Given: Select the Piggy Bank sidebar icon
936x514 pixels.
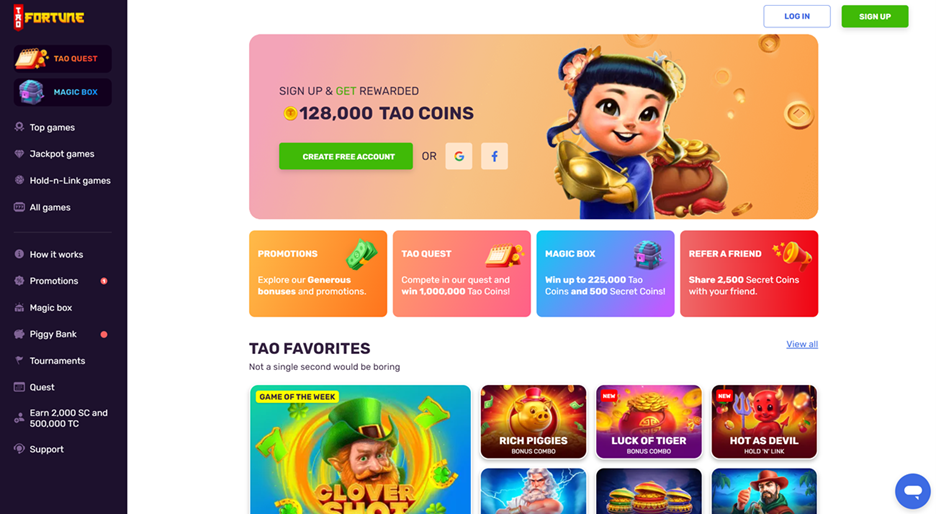Looking at the screenshot, I should (x=19, y=334).
